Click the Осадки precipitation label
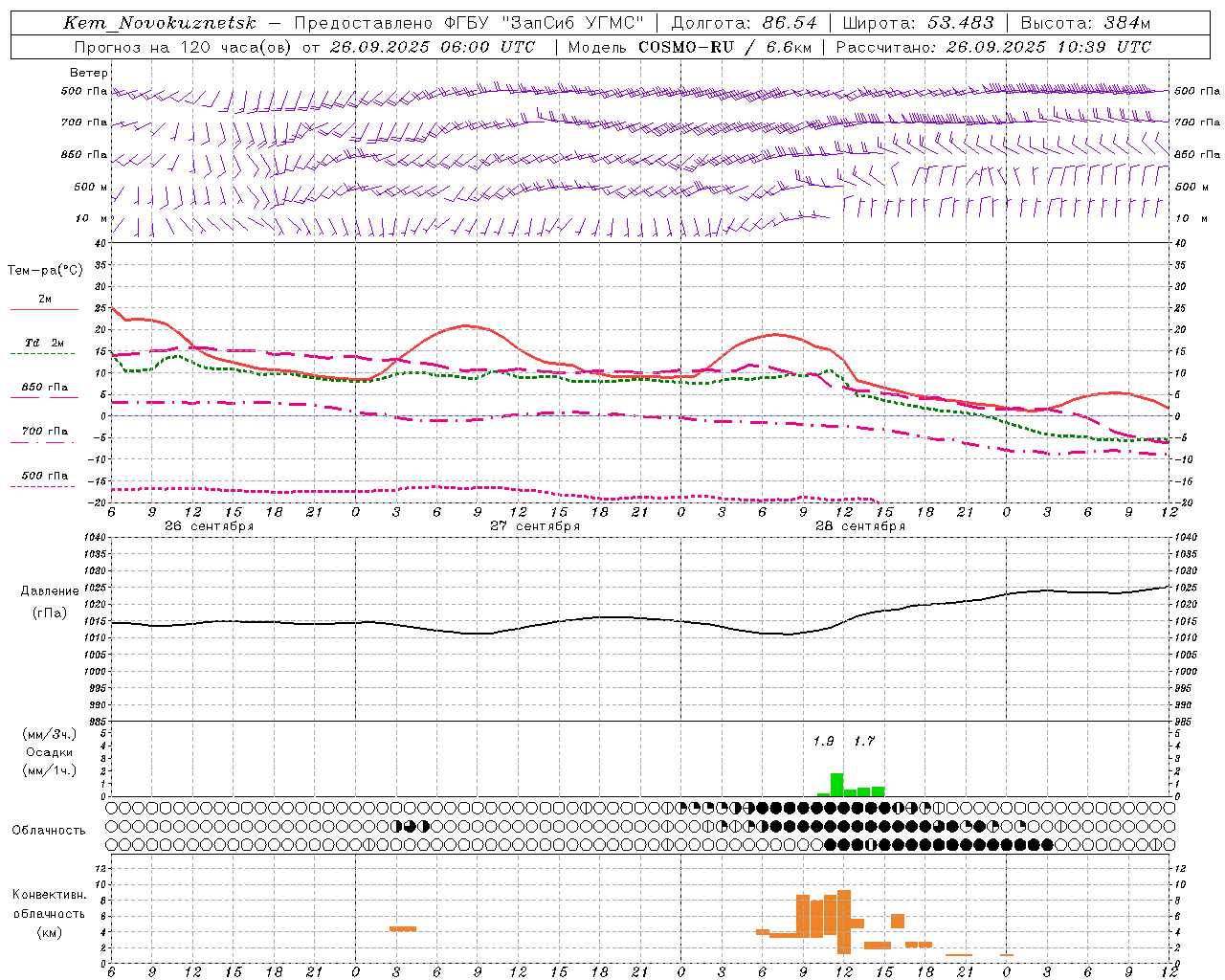The image size is (1225, 980). 49,752
